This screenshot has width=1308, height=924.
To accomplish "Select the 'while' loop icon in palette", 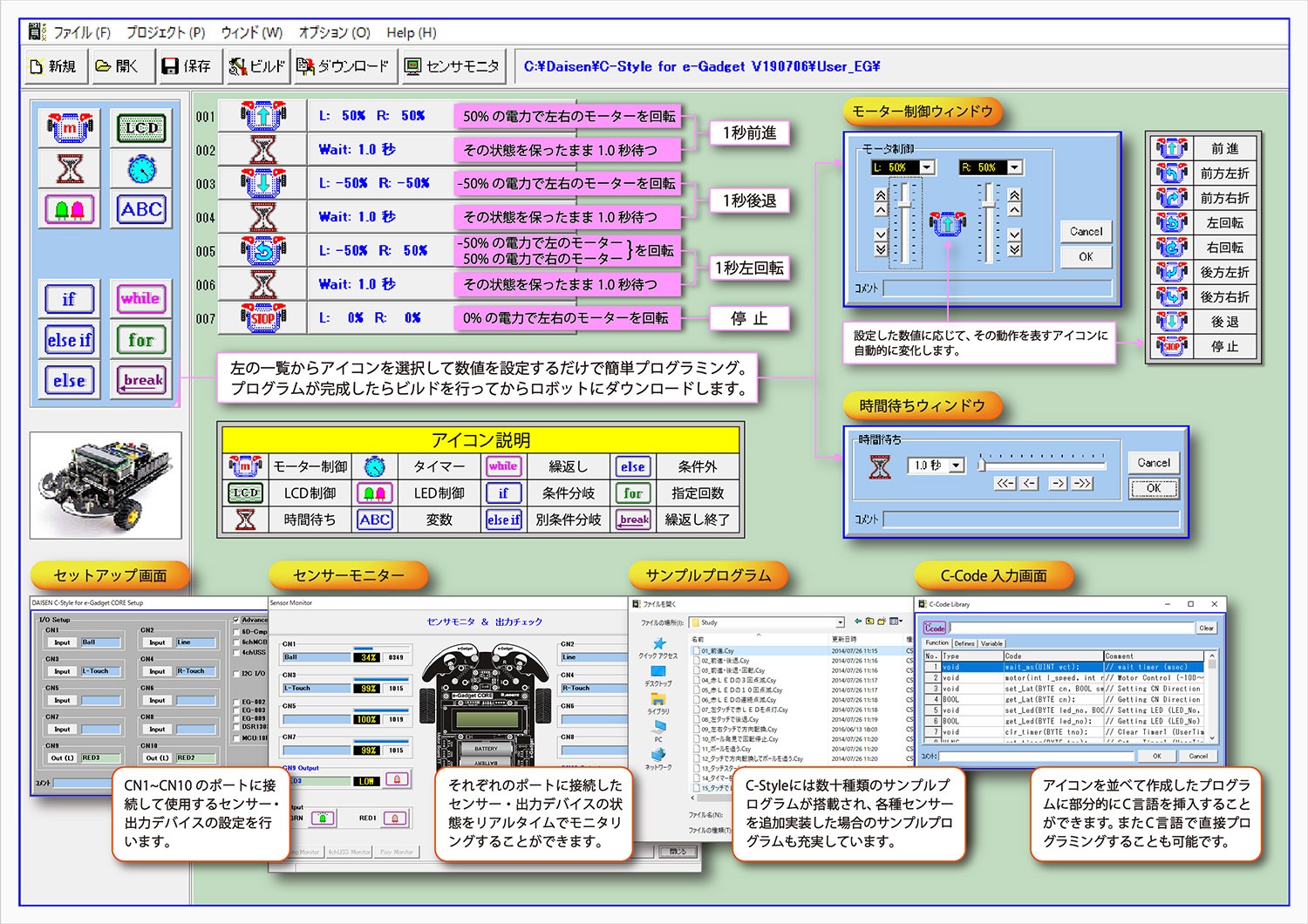I will [x=140, y=298].
